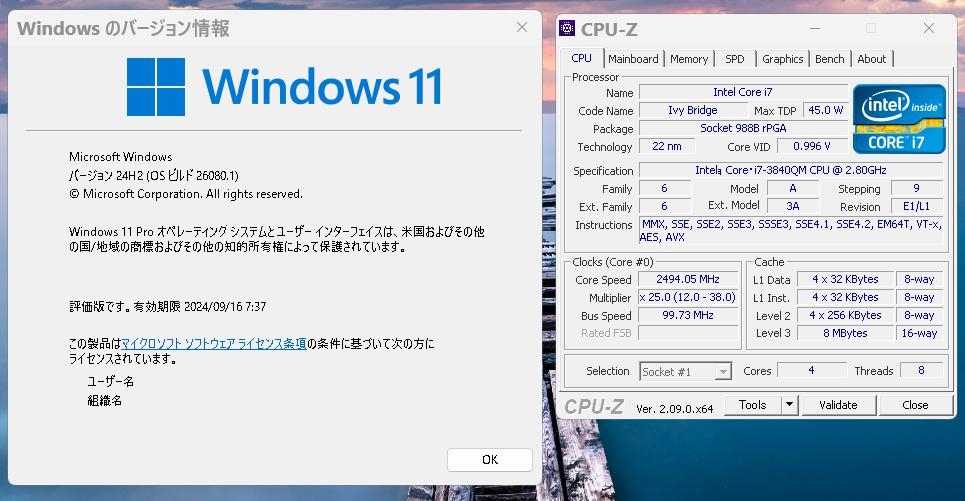Minimize the CPU-Z window
The height and width of the screenshot is (501, 965).
click(x=815, y=28)
